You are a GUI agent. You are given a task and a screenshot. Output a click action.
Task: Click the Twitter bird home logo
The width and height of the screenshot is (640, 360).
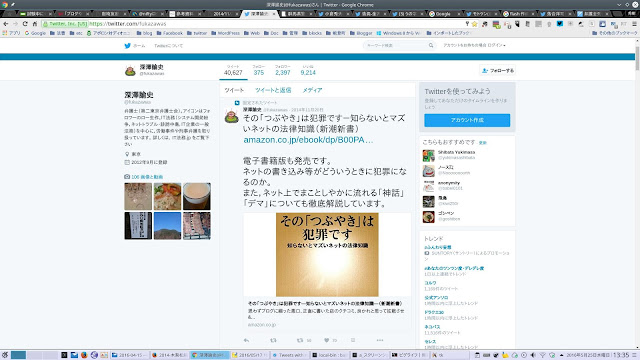pyautogui.click(x=127, y=46)
